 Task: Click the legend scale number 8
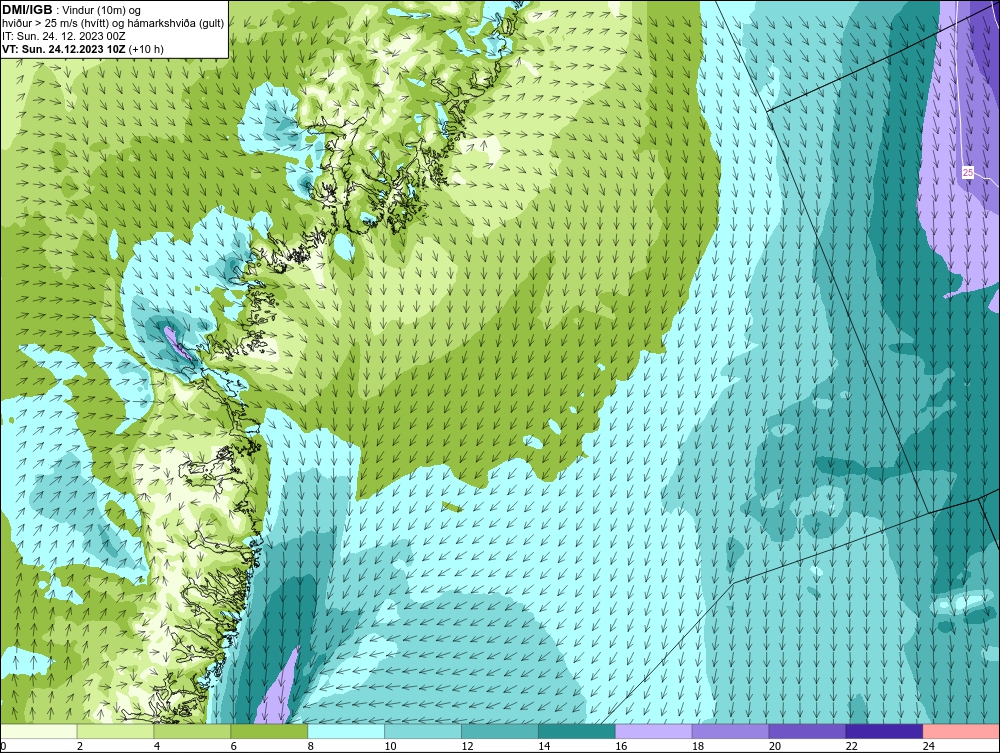click(x=311, y=746)
